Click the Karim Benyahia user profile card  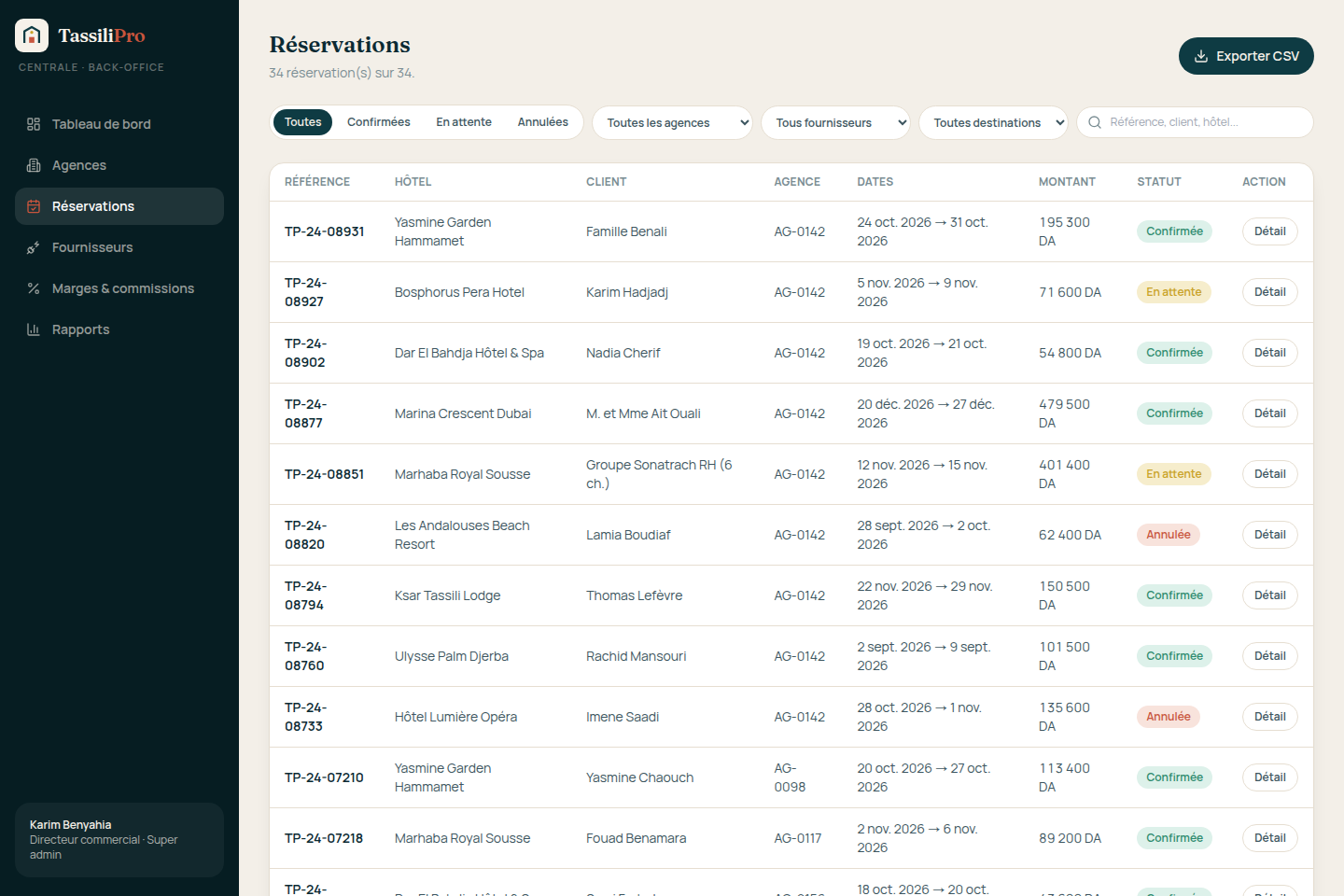click(x=119, y=840)
